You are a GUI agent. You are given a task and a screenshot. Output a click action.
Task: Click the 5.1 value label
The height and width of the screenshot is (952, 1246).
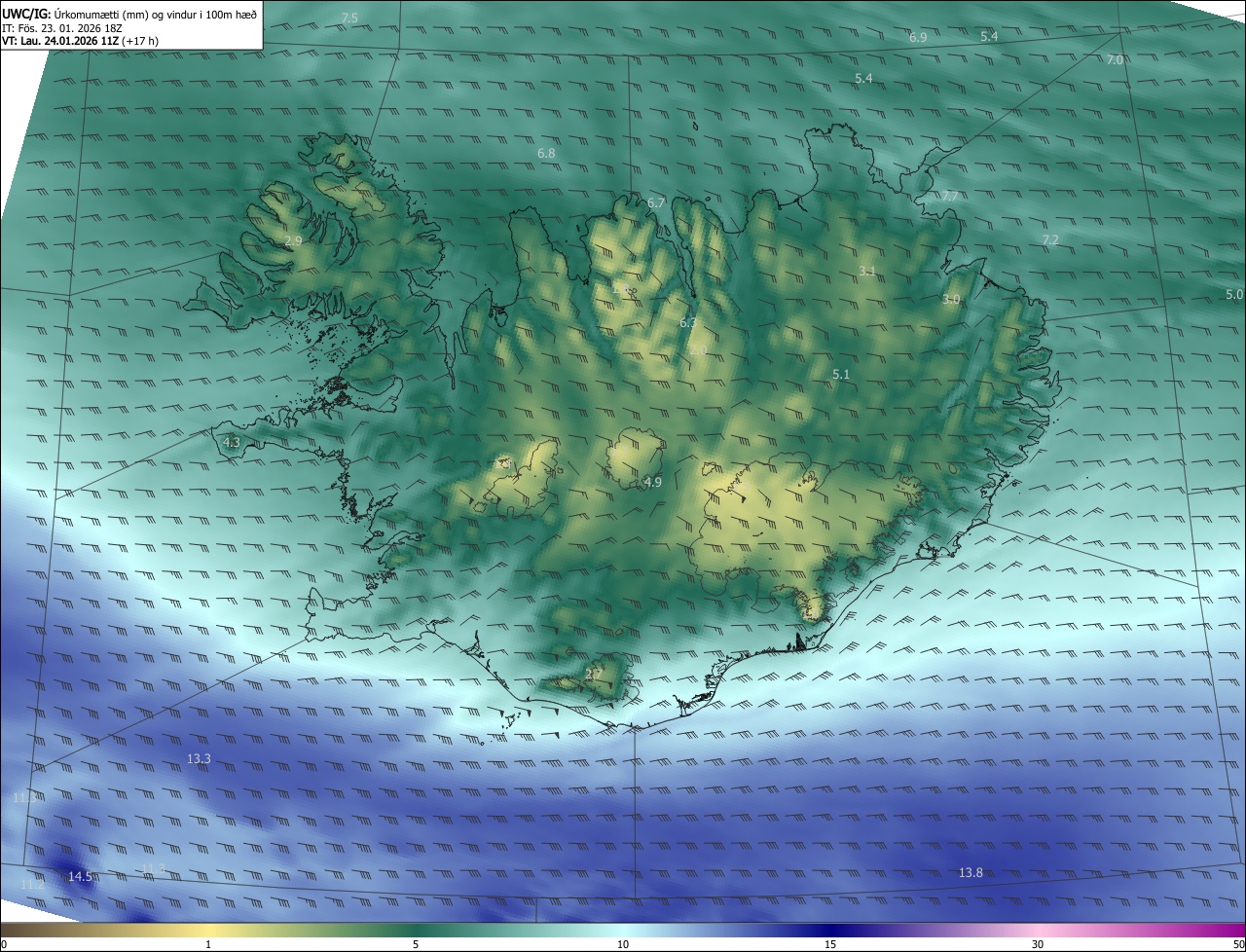[x=842, y=374]
